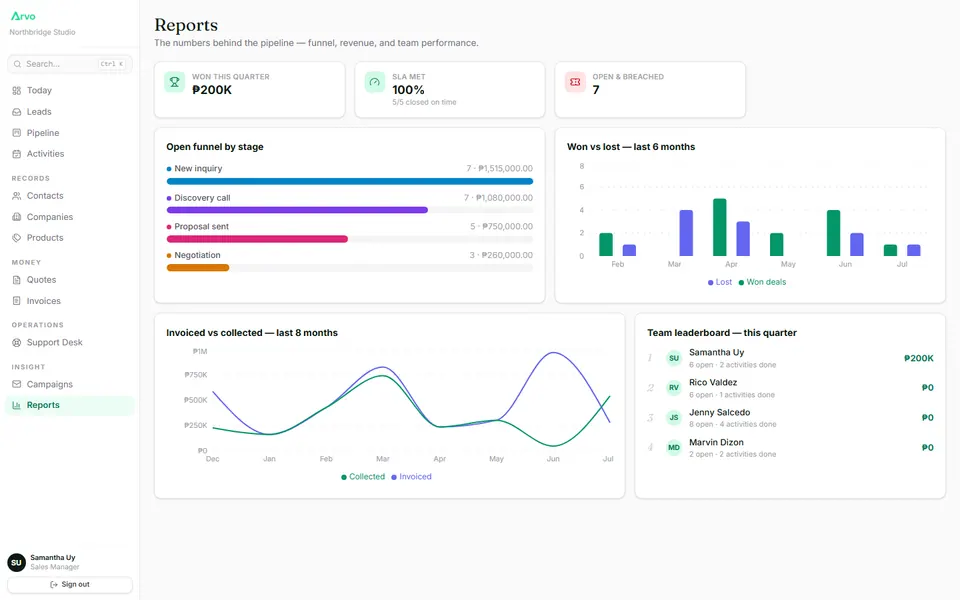Click the gauge icon on SLA Met card
Image resolution: width=960 pixels, height=600 pixels.
(x=375, y=82)
